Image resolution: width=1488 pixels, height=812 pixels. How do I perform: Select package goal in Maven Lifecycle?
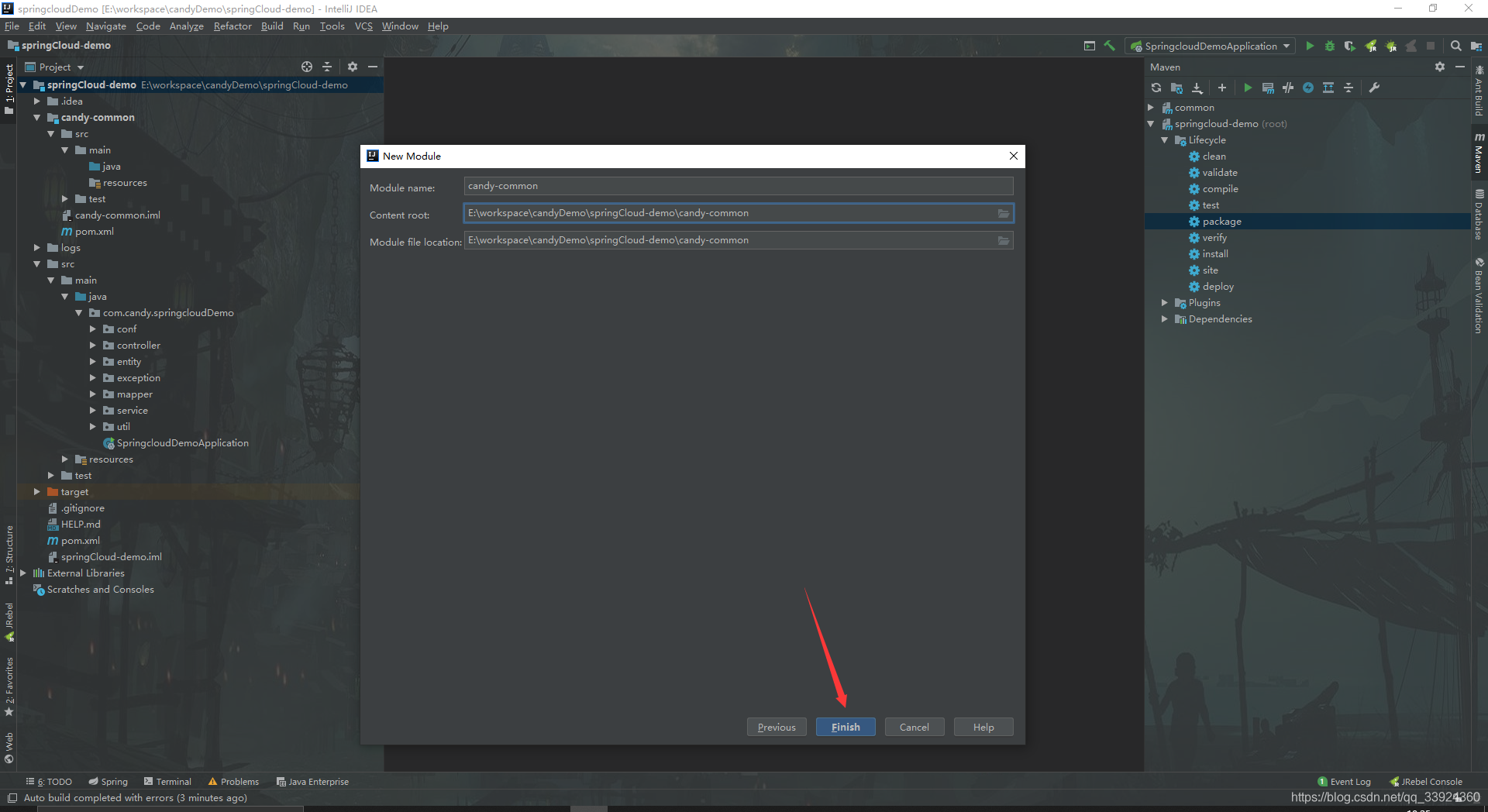[x=1221, y=222]
